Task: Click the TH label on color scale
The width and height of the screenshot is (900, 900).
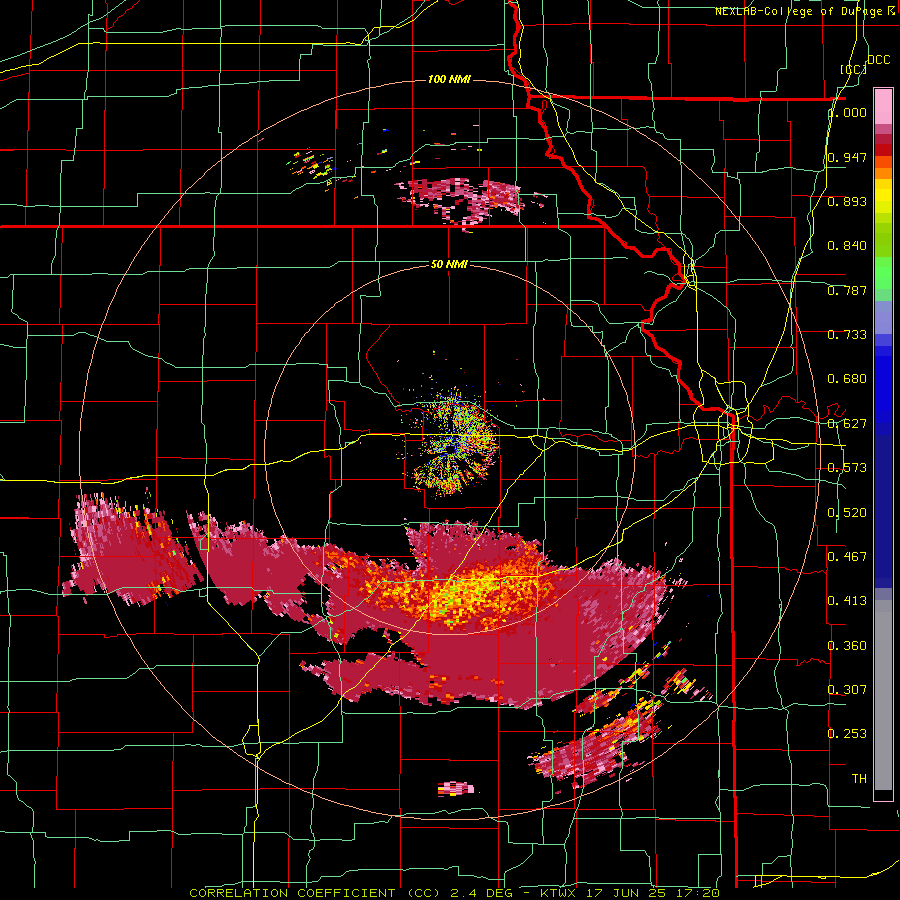Action: point(859,778)
